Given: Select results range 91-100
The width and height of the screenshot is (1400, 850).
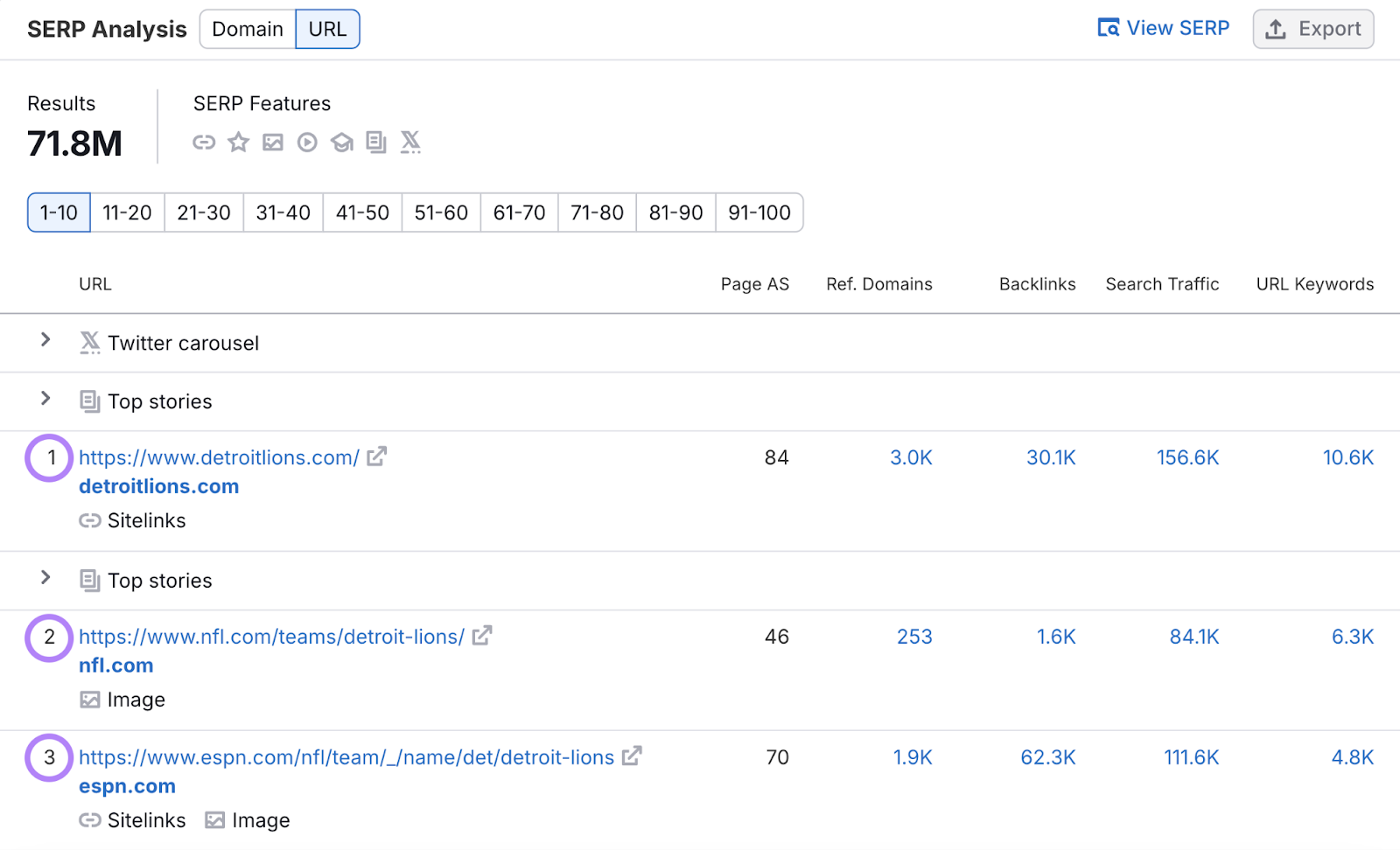Looking at the screenshot, I should (x=759, y=212).
